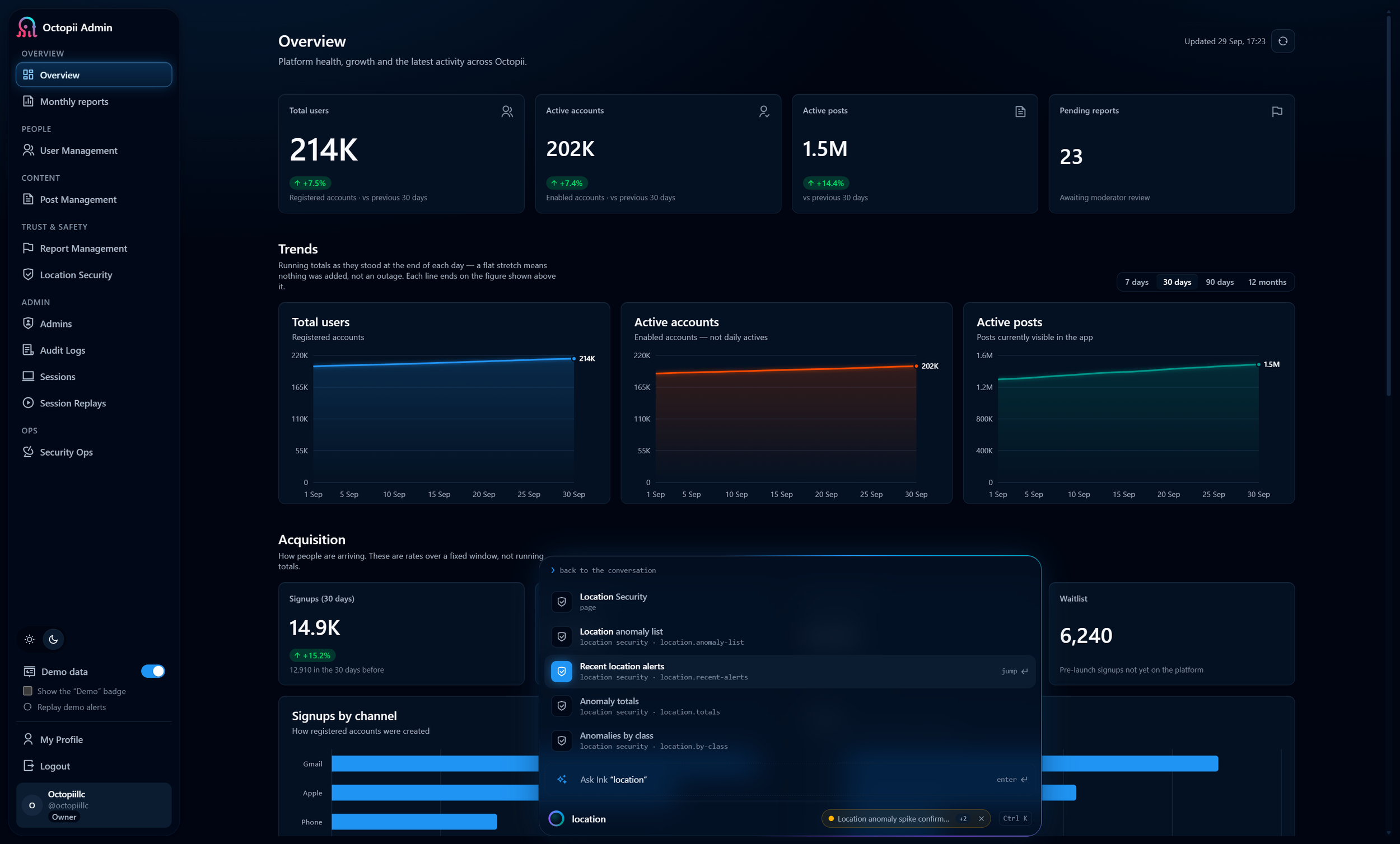This screenshot has height=844, width=1400.
Task: Open Monthly reports in sidebar
Action: [x=94, y=101]
